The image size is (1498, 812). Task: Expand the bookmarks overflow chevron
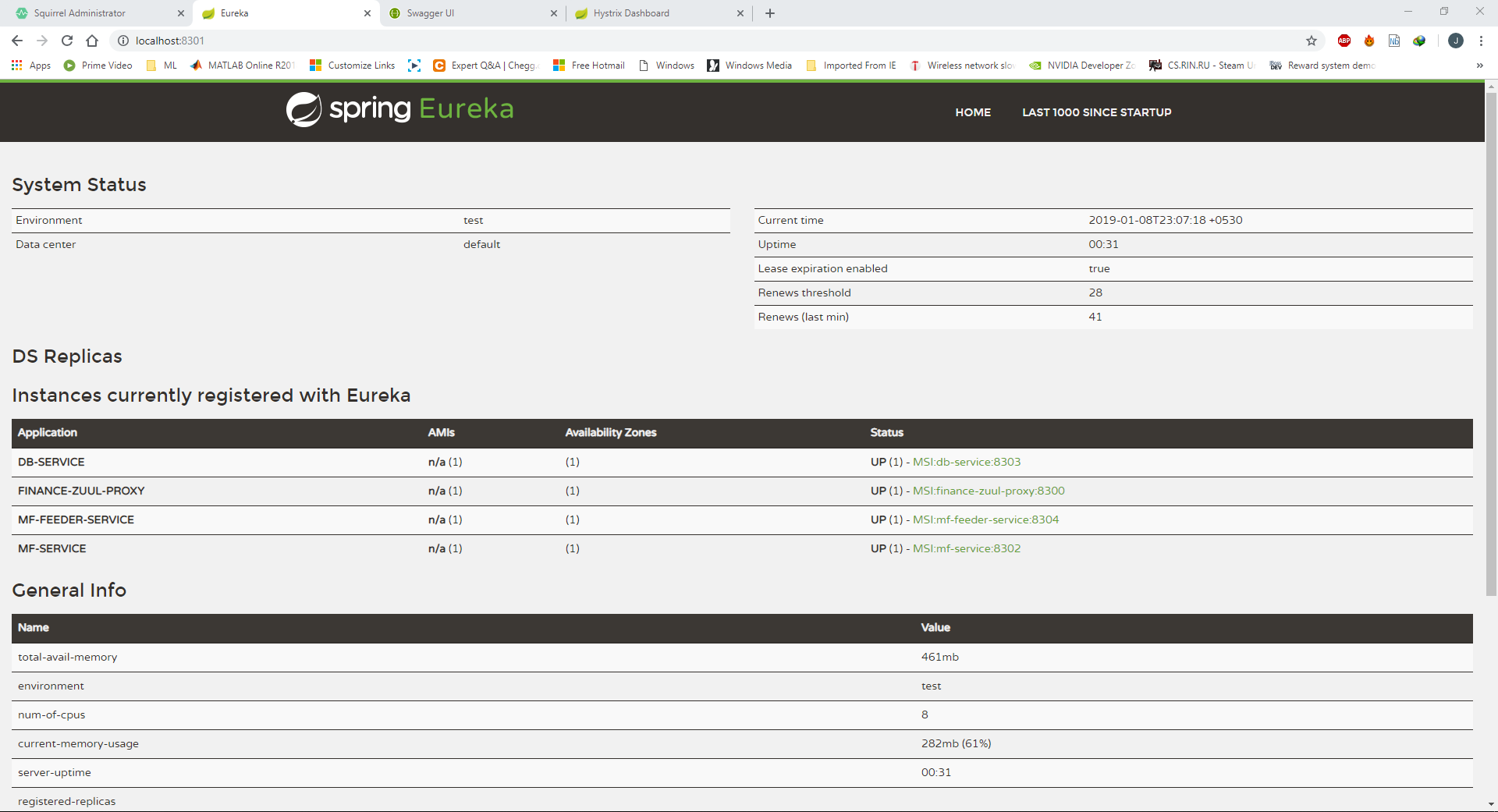coord(1480,66)
